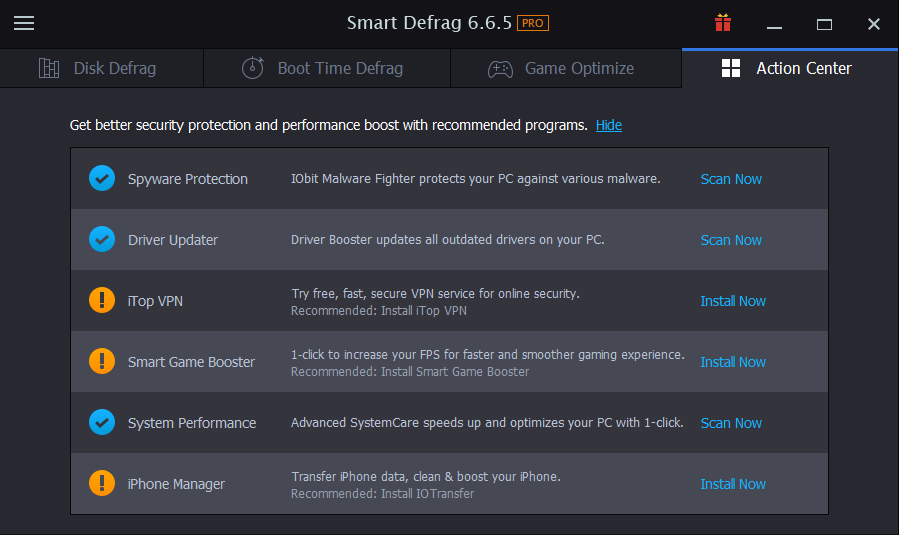Click the Driver Booster description text

(447, 239)
